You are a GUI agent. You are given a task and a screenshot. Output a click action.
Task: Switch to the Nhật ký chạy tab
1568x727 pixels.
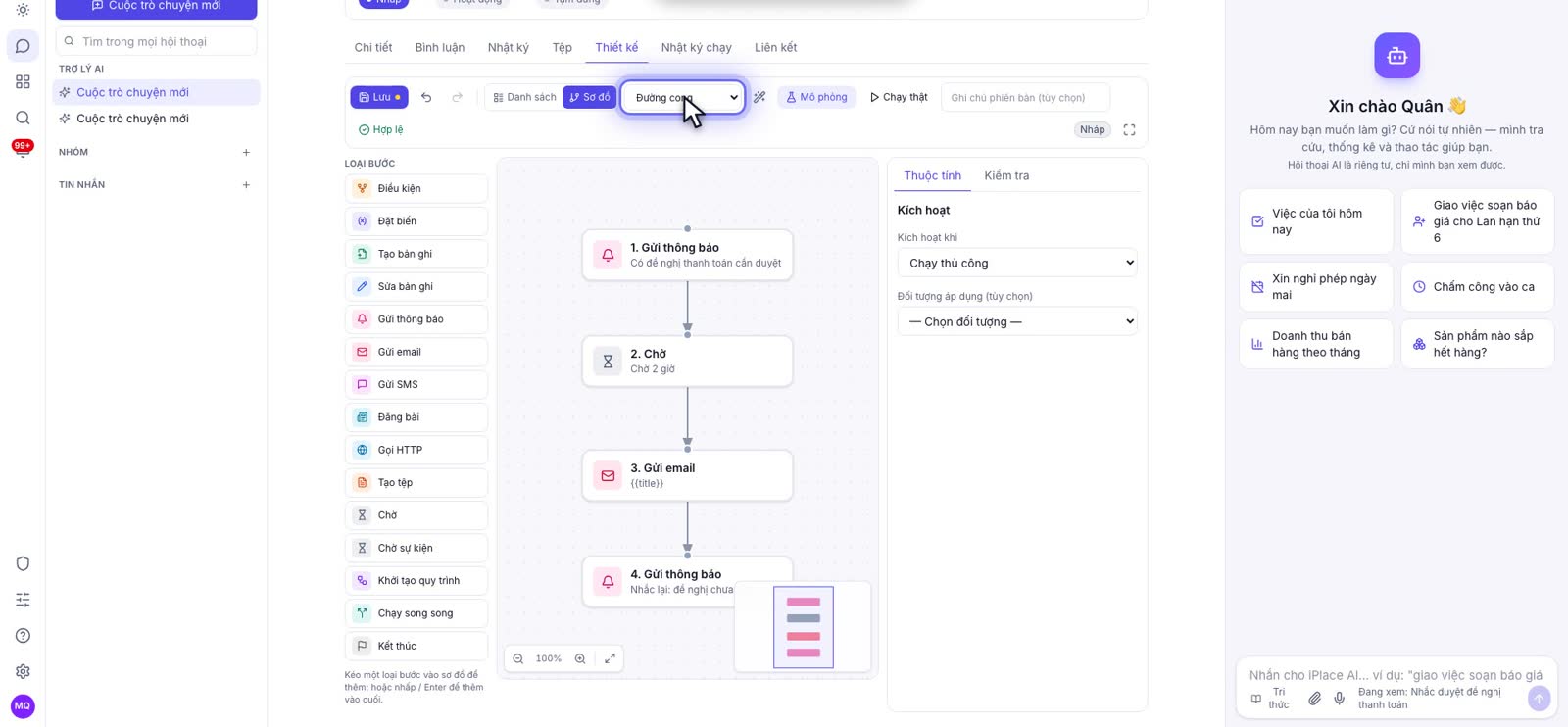pos(696,47)
